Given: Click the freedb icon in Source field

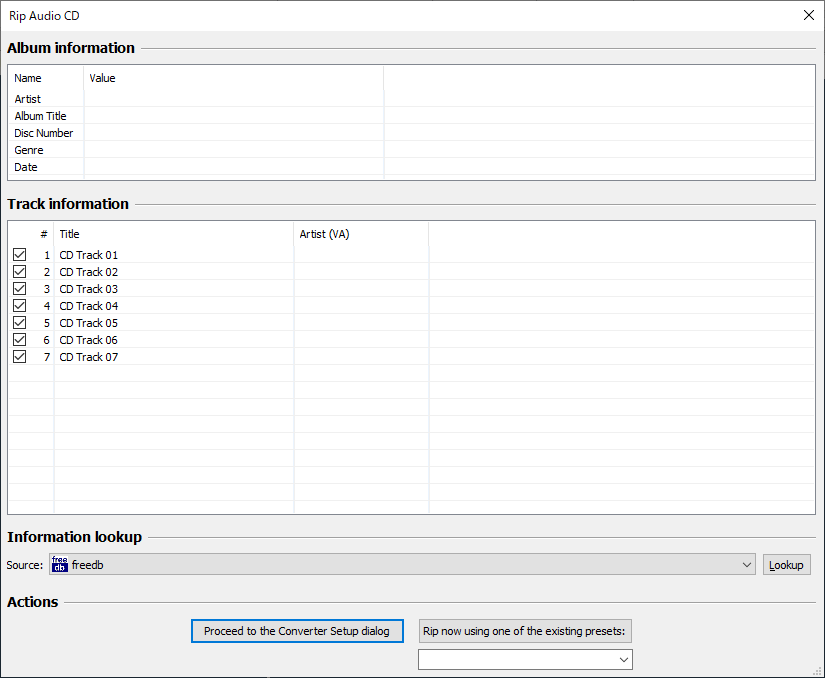Looking at the screenshot, I should [x=59, y=565].
